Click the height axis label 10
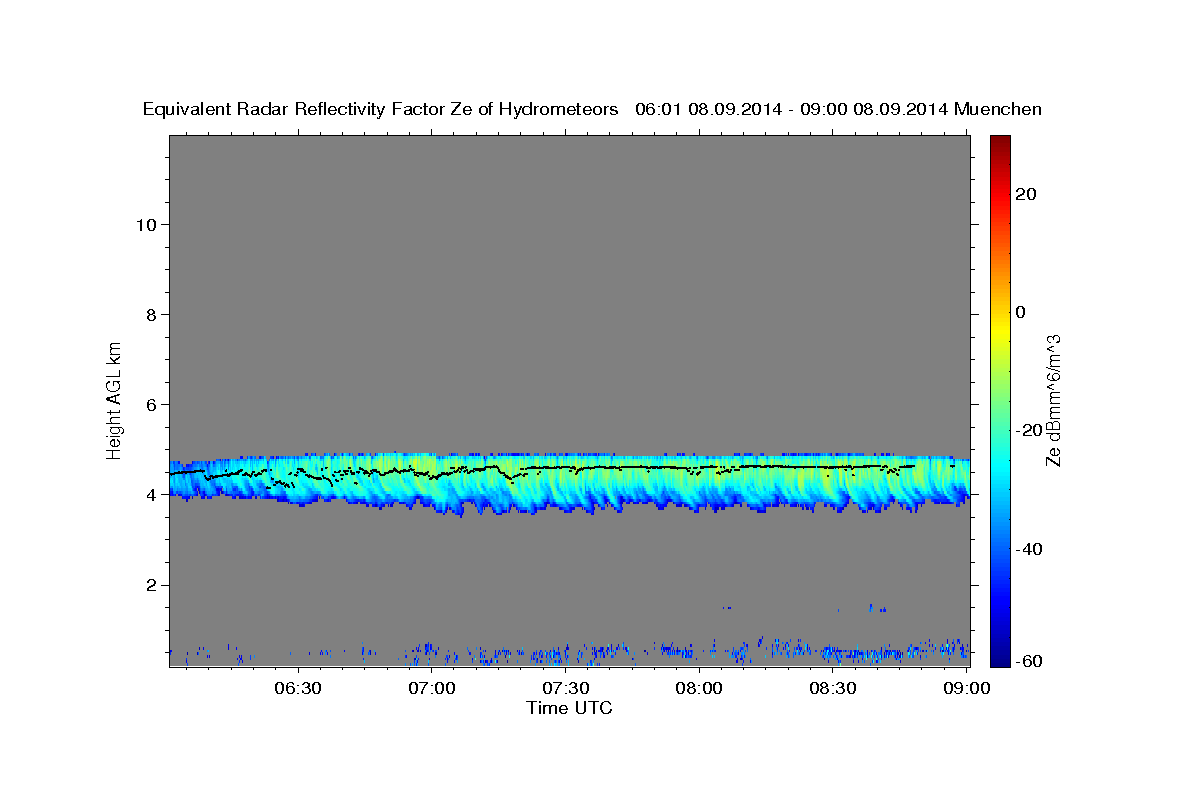Screen dimensions: 1200x800 pyautogui.click(x=145, y=225)
